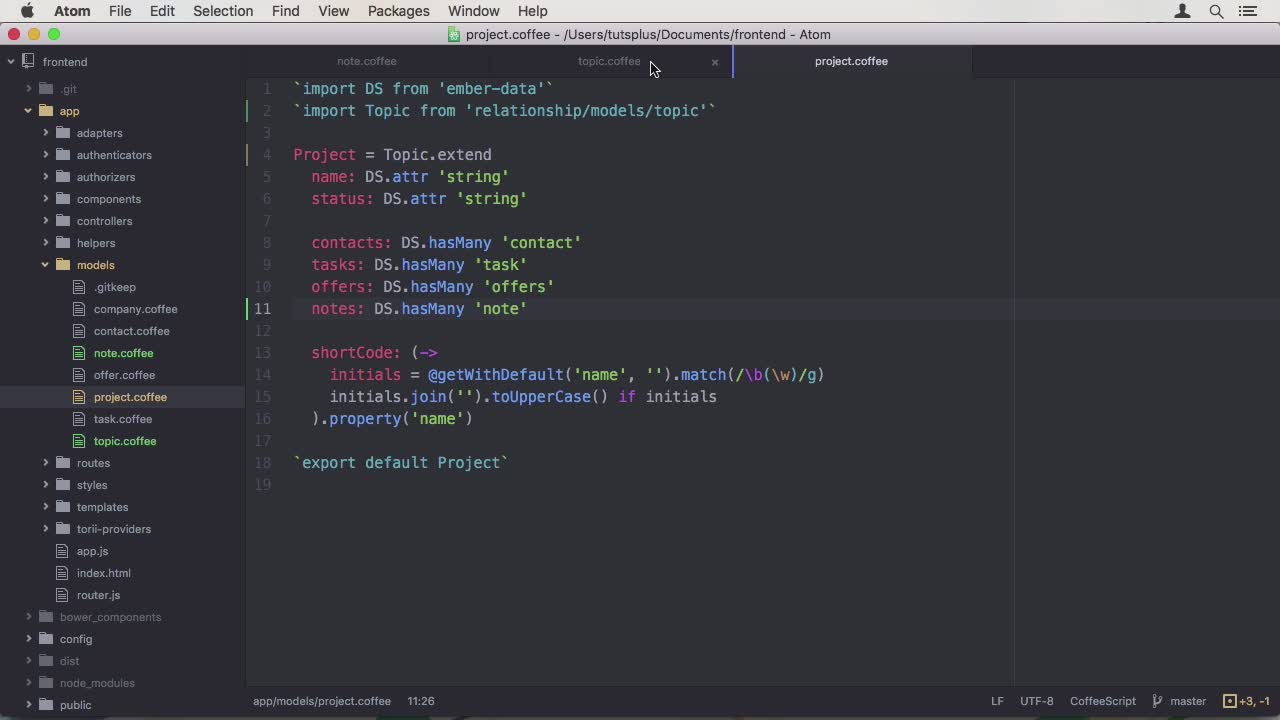Expand the torii-providers folder
The image size is (1280, 720).
45,529
